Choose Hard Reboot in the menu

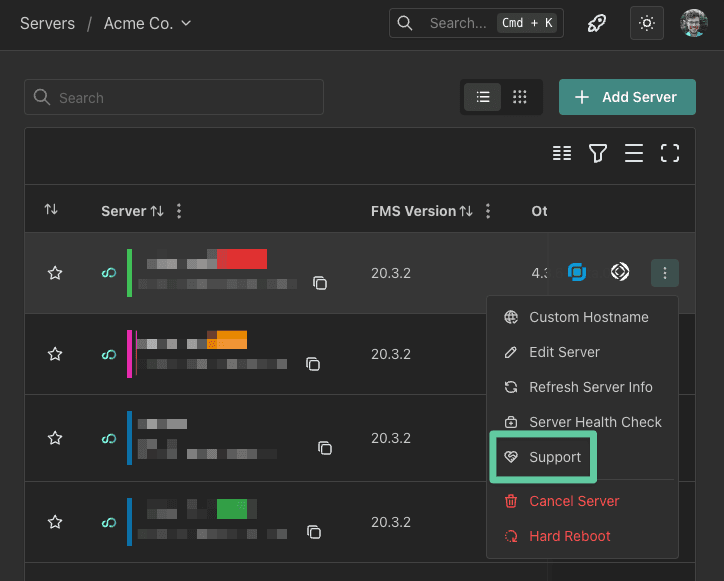[569, 536]
